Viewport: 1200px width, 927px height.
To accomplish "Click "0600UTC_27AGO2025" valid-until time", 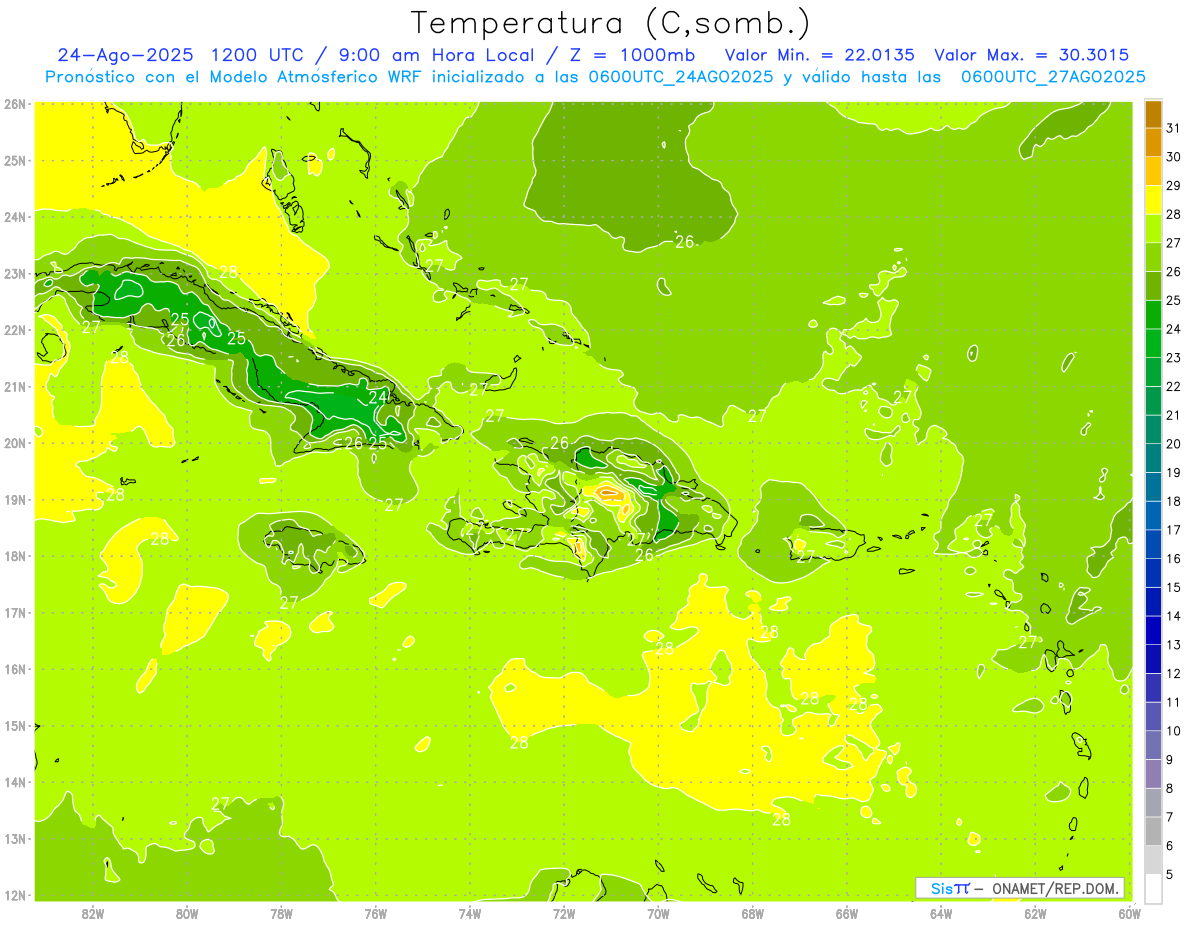I will tap(1053, 77).
